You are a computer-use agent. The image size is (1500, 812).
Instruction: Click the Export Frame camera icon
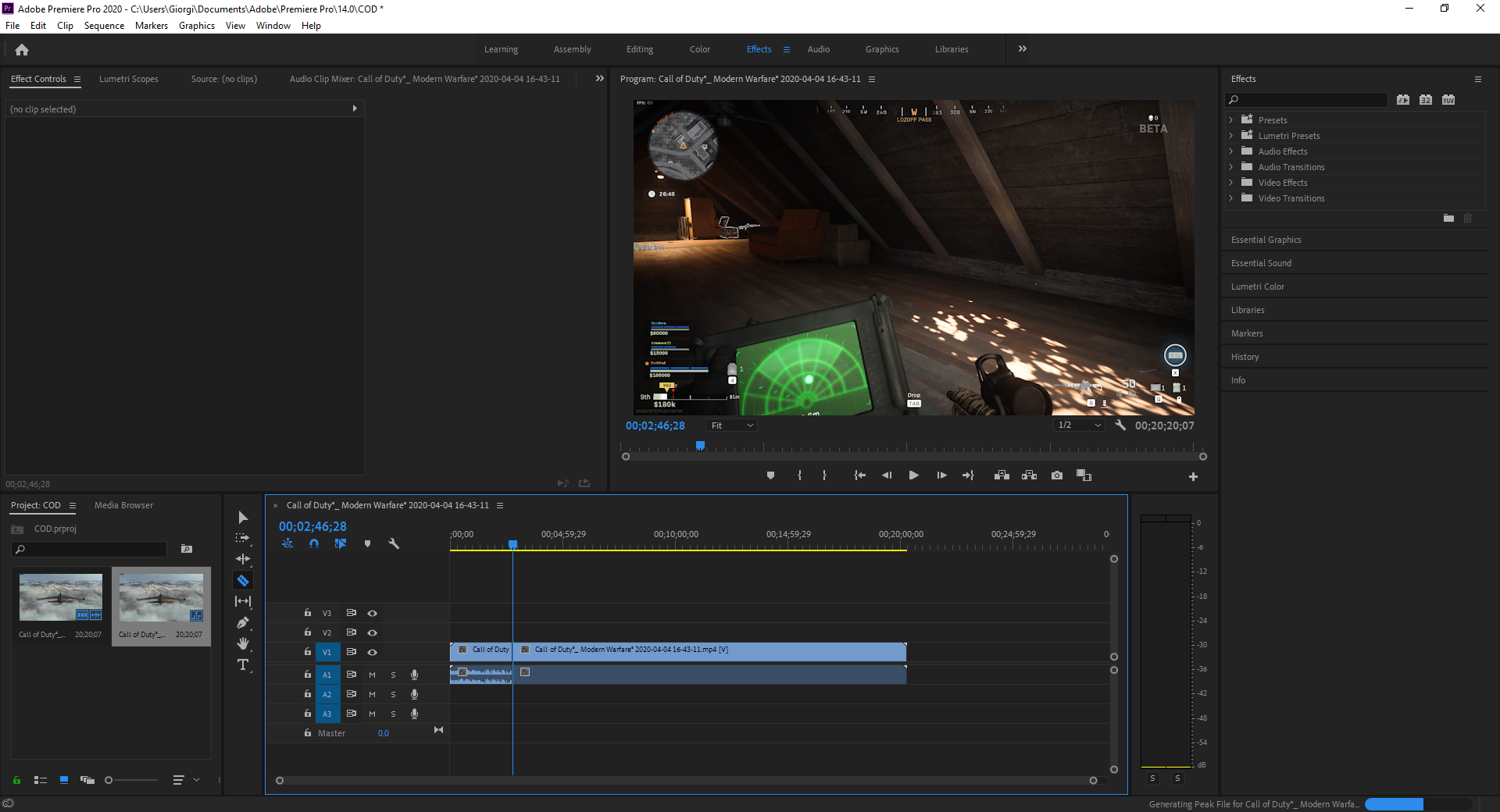(x=1057, y=475)
